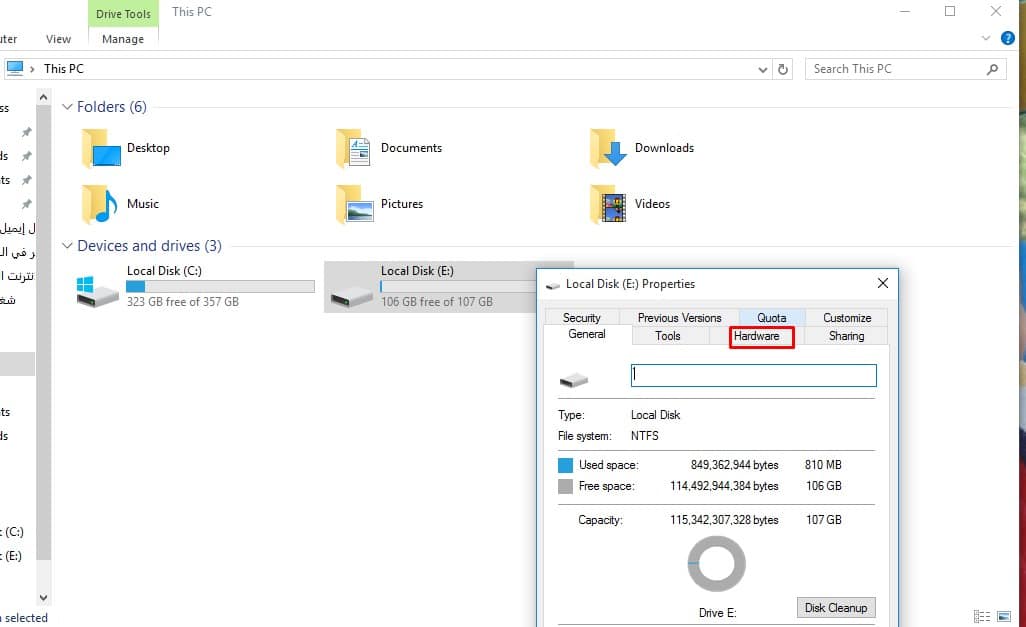Open the address bar history dropdown
The width and height of the screenshot is (1026, 627).
pyautogui.click(x=764, y=69)
